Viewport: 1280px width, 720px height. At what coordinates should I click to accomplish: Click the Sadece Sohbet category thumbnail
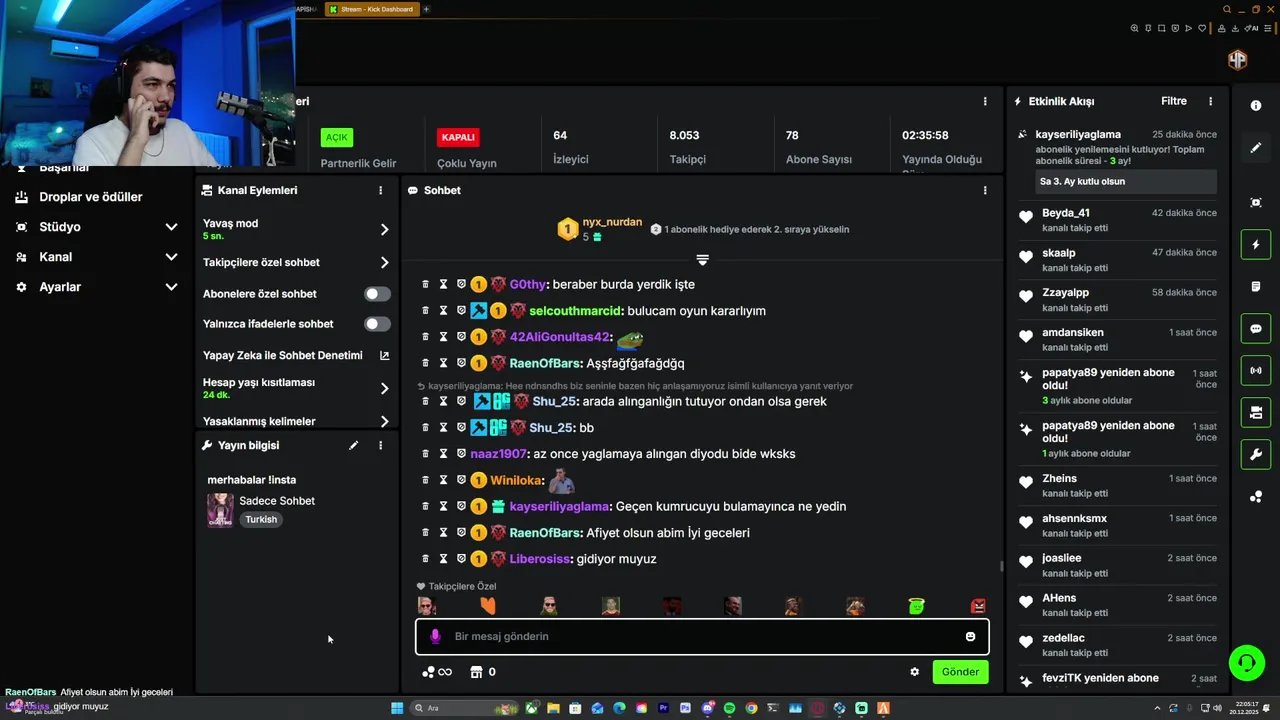pos(220,510)
